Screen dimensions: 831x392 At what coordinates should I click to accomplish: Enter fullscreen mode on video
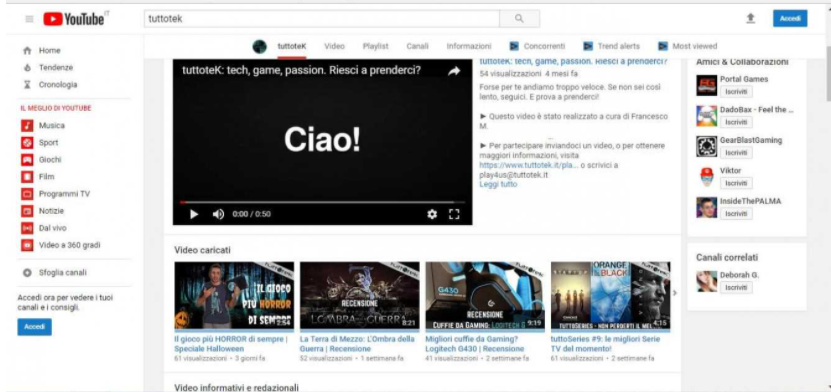coord(454,214)
